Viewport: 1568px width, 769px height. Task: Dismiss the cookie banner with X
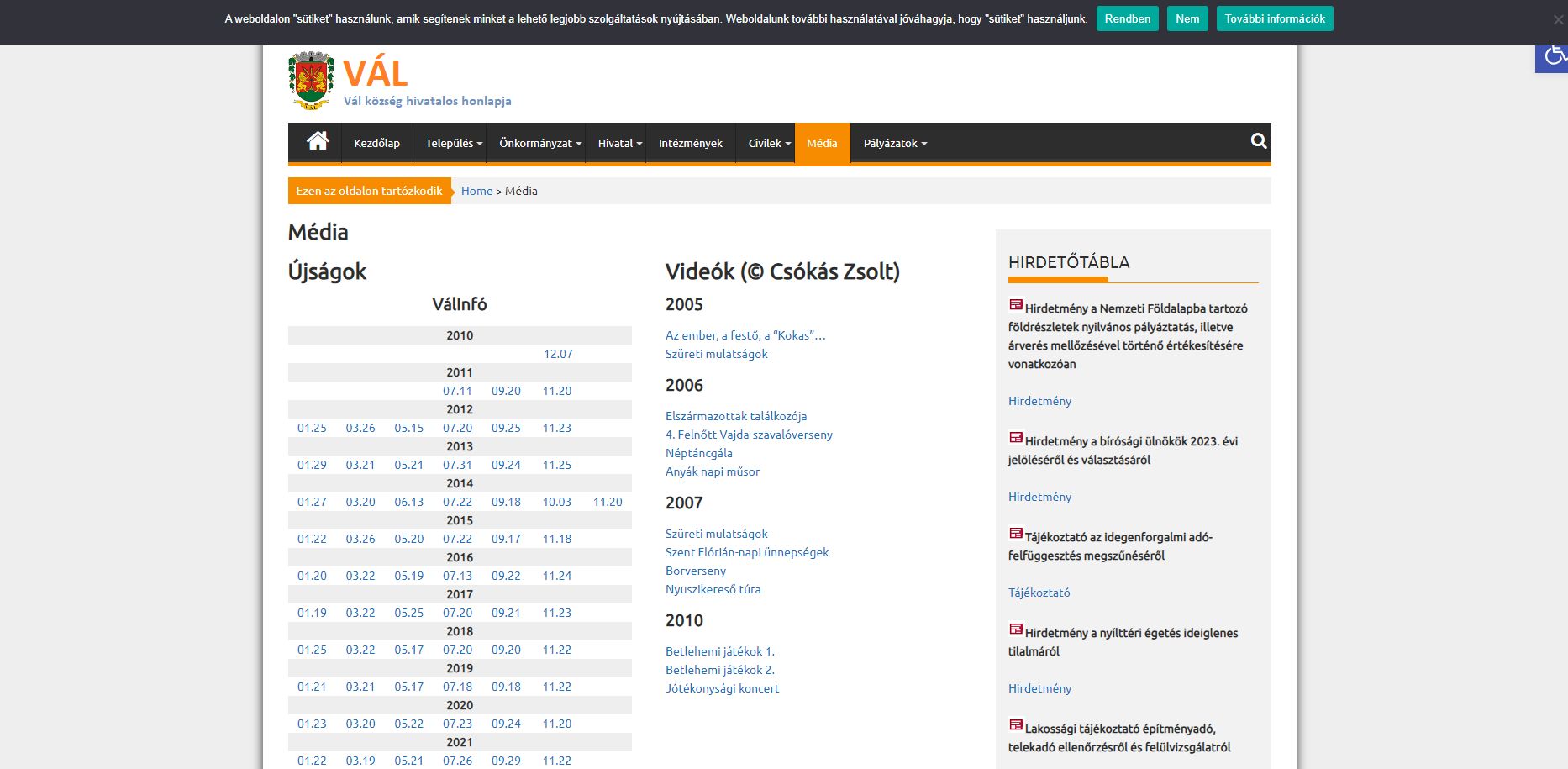pos(1558,19)
